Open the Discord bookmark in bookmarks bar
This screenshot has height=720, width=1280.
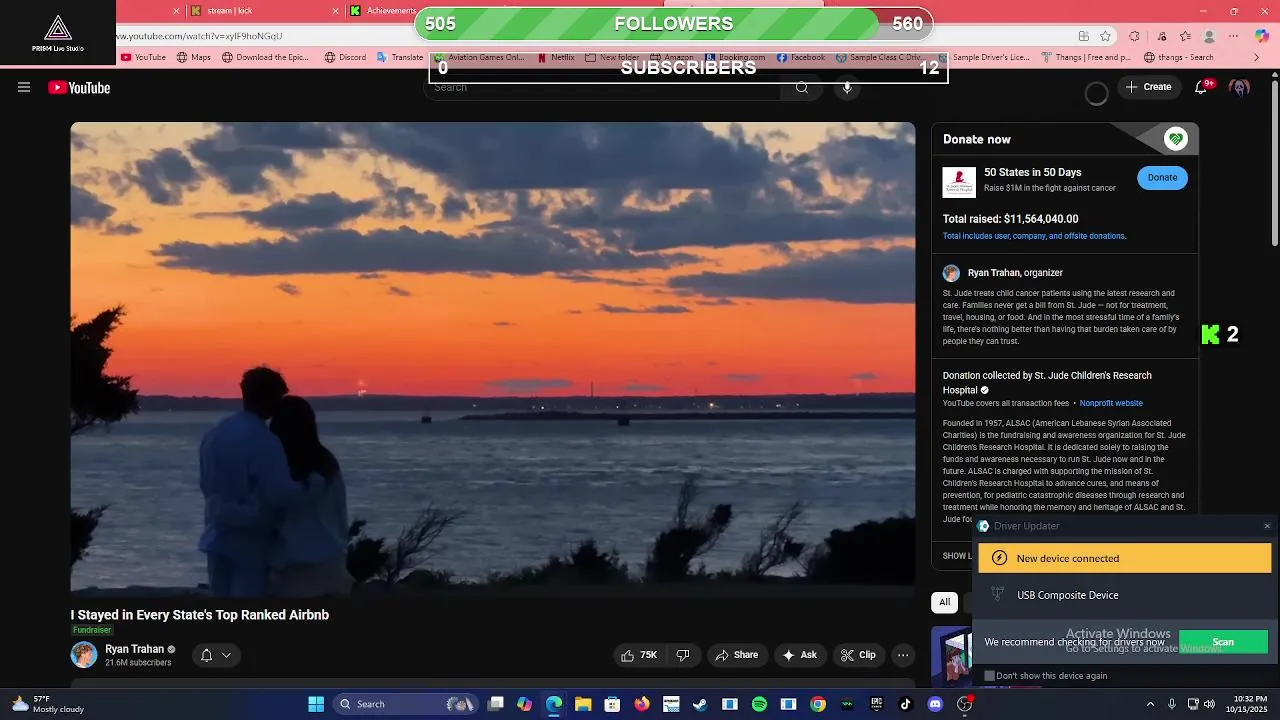point(346,58)
